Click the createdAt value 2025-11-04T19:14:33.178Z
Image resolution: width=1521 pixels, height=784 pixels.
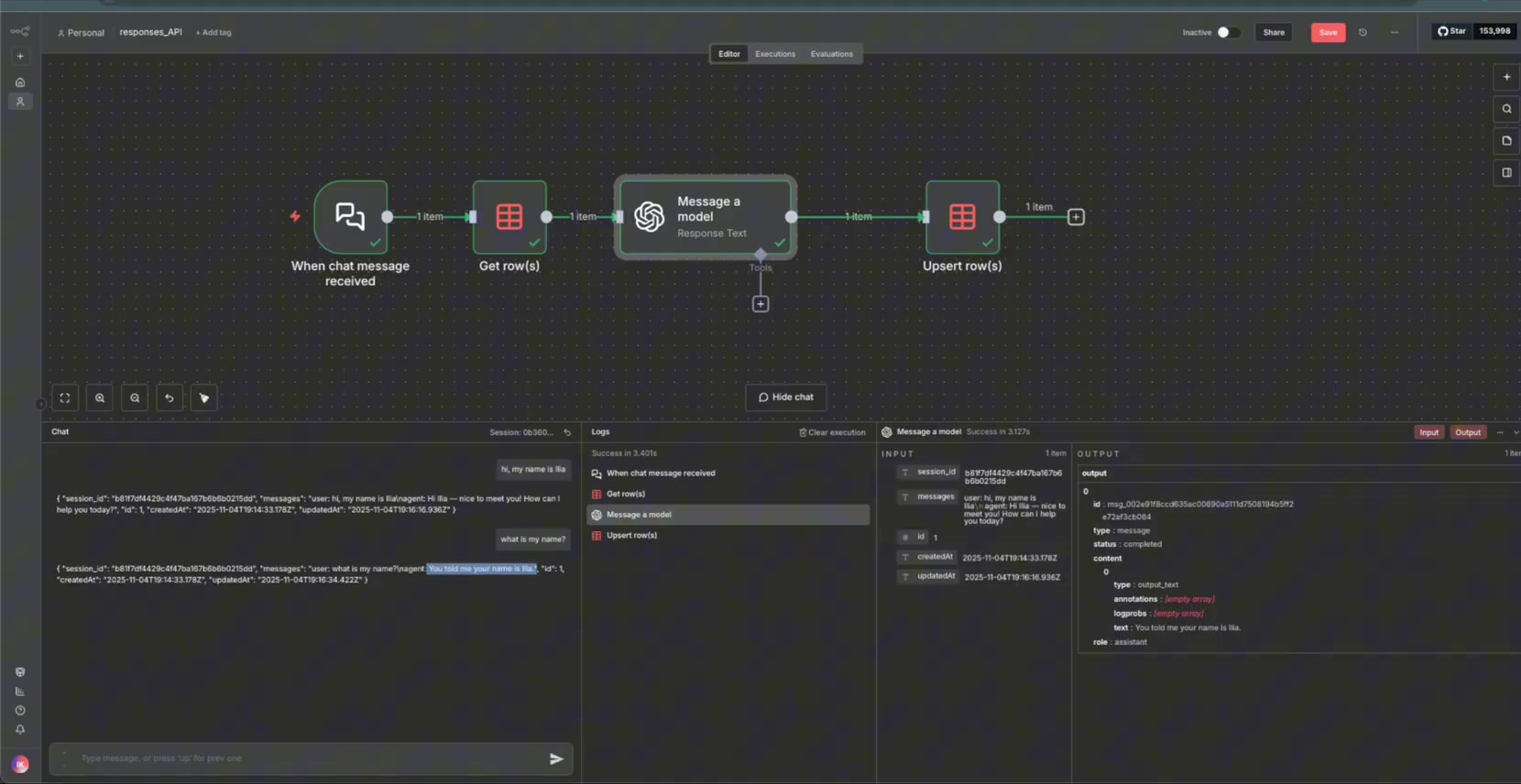pyautogui.click(x=1010, y=558)
